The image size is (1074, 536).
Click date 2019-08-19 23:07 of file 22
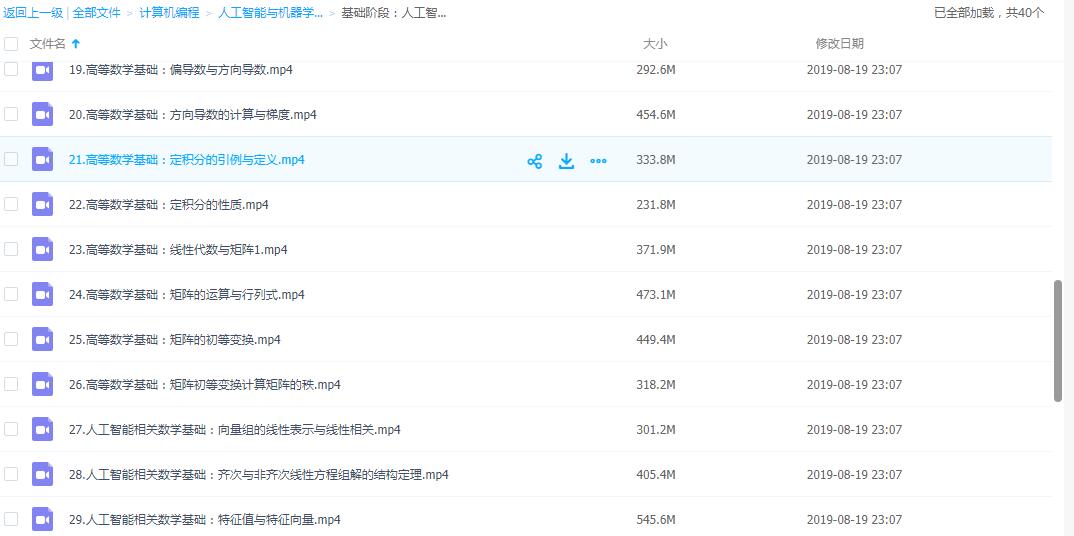854,205
